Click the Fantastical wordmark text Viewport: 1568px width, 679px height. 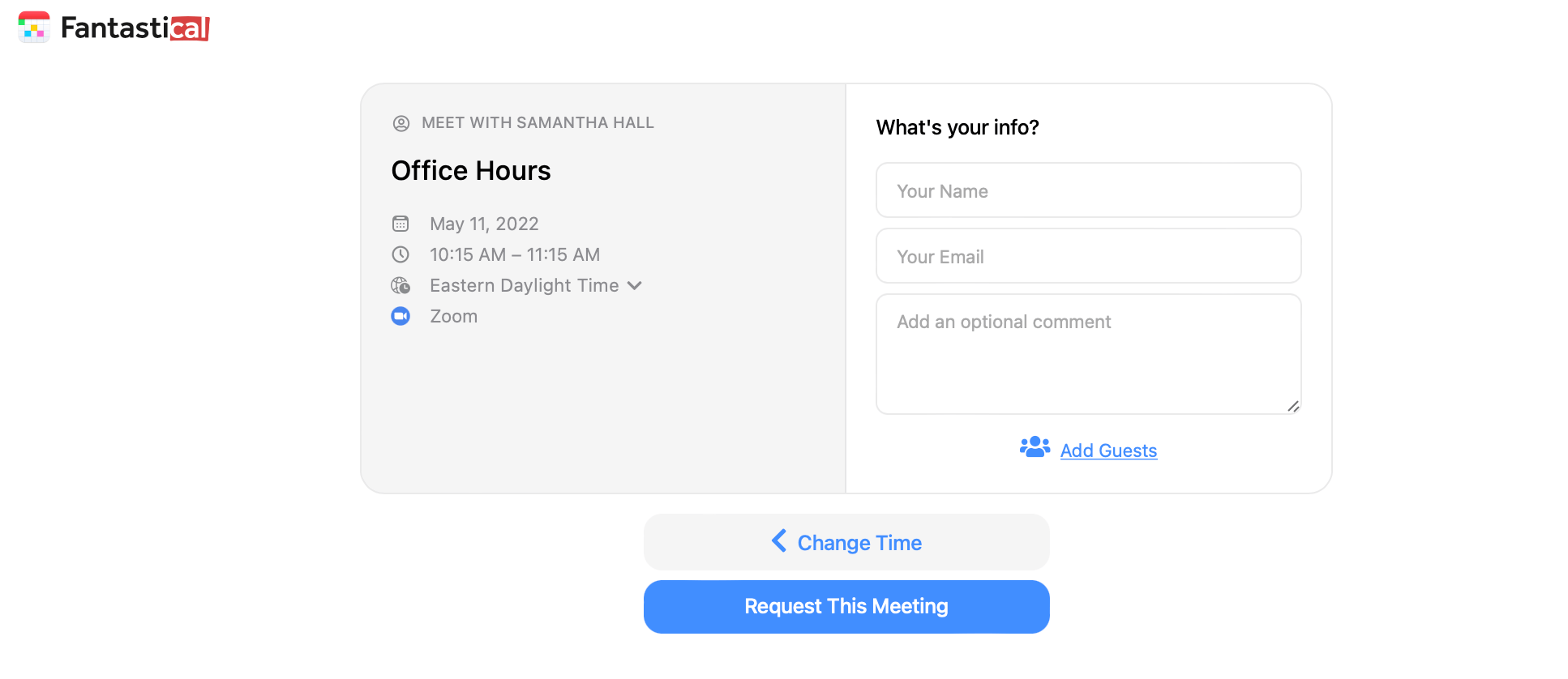135,28
